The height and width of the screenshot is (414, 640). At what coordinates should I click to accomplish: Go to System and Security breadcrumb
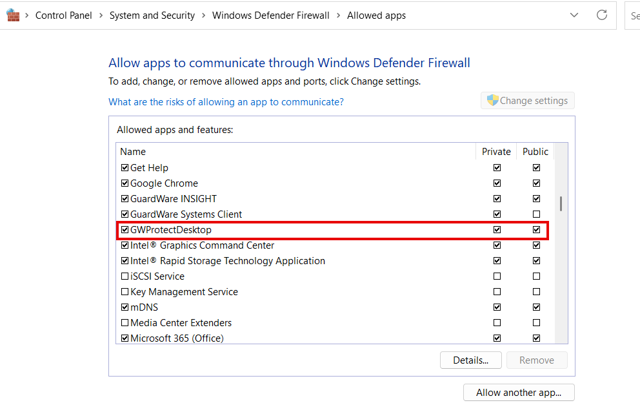click(x=153, y=16)
